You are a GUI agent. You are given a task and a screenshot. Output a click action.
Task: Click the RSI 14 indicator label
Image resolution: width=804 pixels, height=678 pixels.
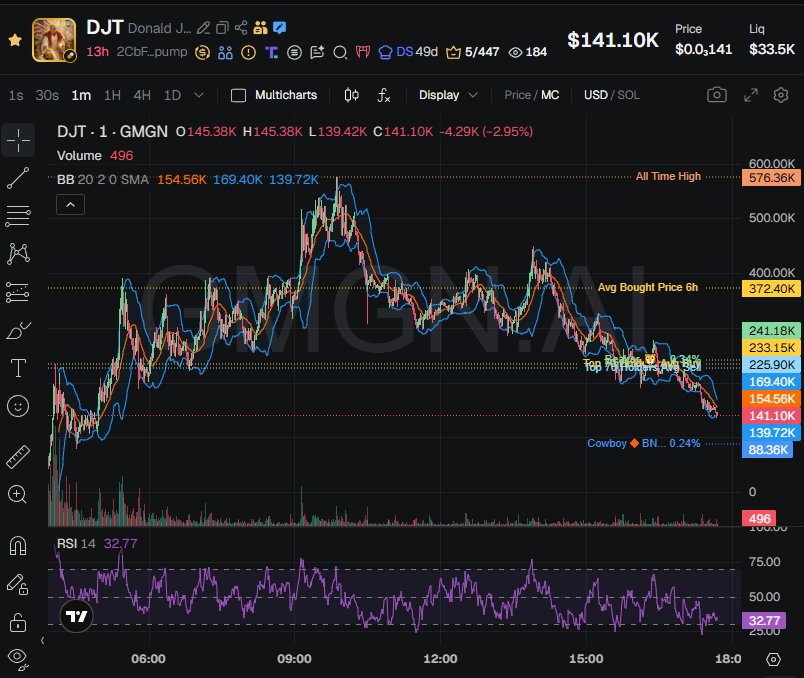[x=76, y=544]
